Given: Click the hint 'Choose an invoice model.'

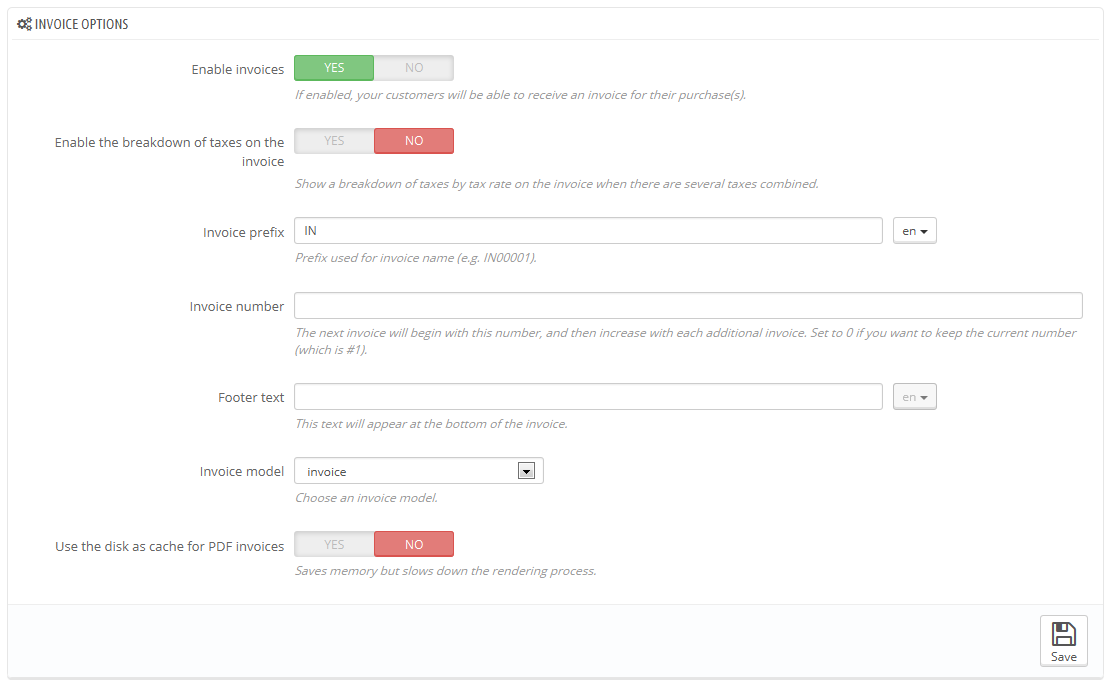Looking at the screenshot, I should click(366, 498).
